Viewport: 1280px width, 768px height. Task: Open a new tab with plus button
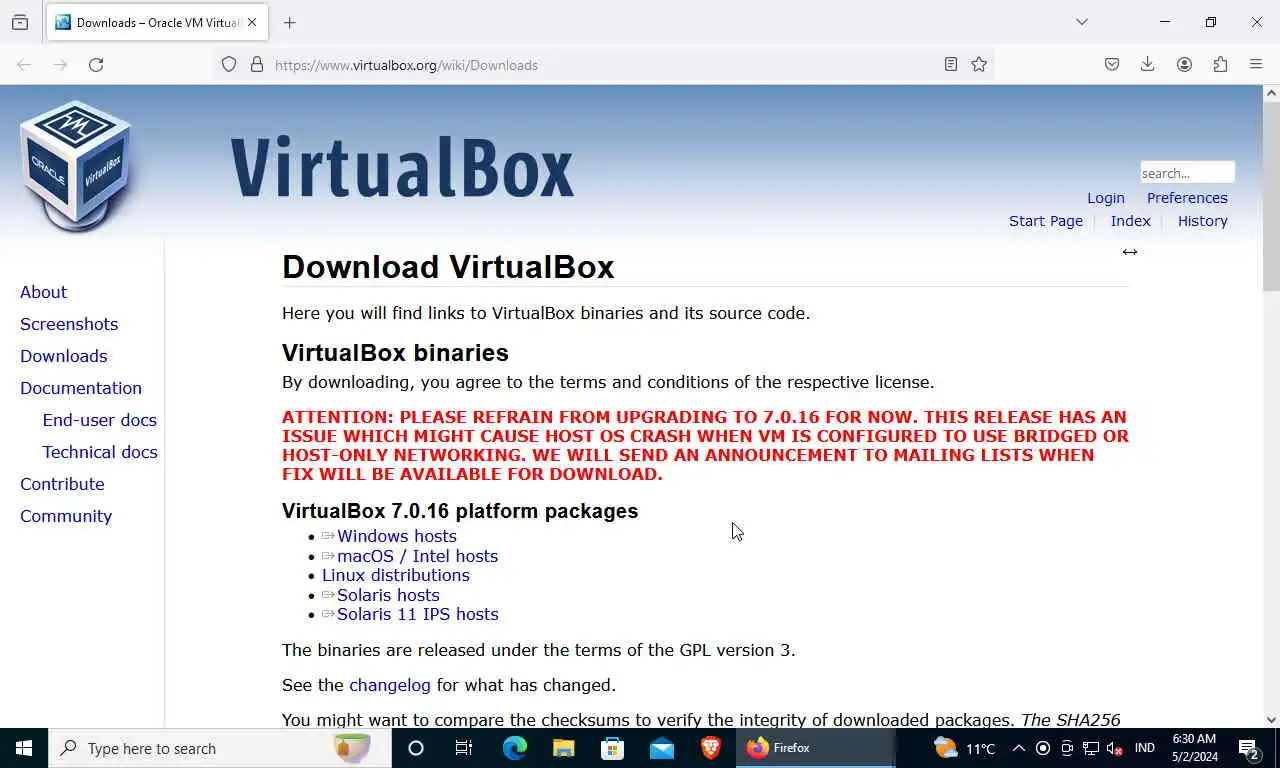(289, 22)
